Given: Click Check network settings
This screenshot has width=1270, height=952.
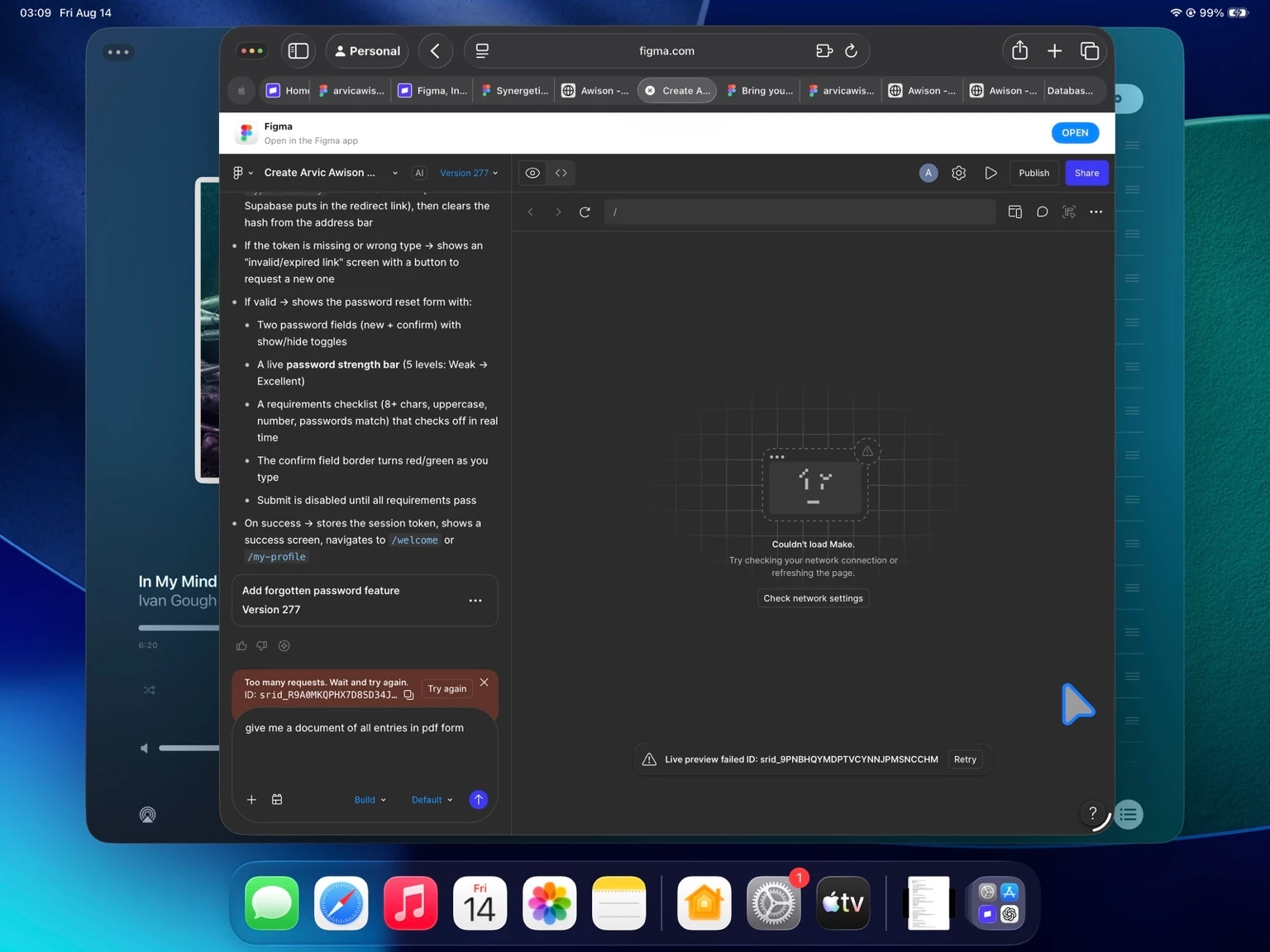Looking at the screenshot, I should coord(813,598).
